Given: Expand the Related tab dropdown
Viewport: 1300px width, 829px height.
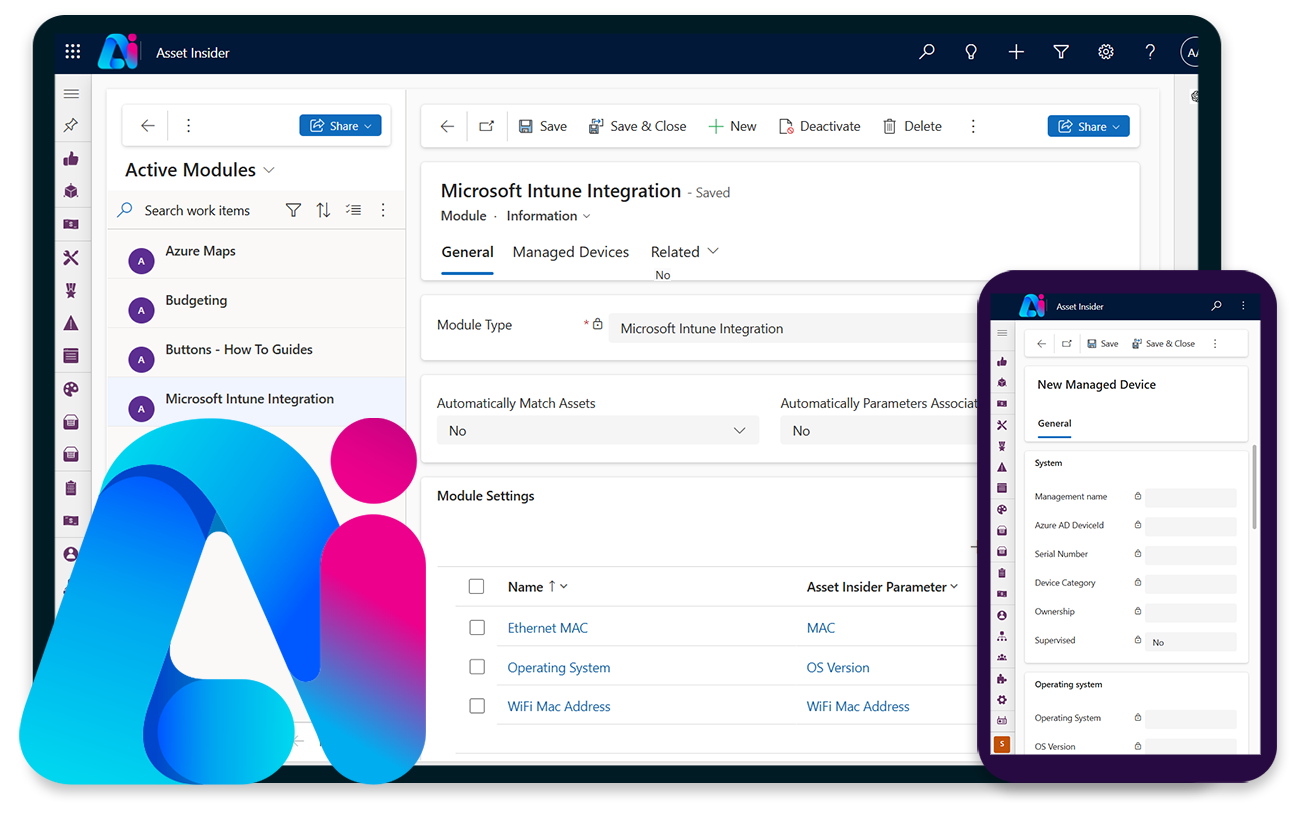Looking at the screenshot, I should [x=713, y=252].
